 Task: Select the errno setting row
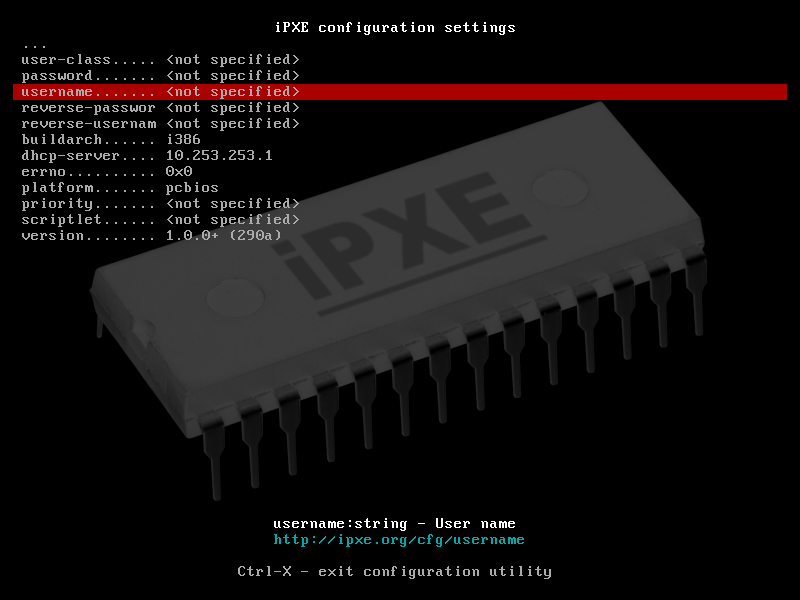pos(100,172)
